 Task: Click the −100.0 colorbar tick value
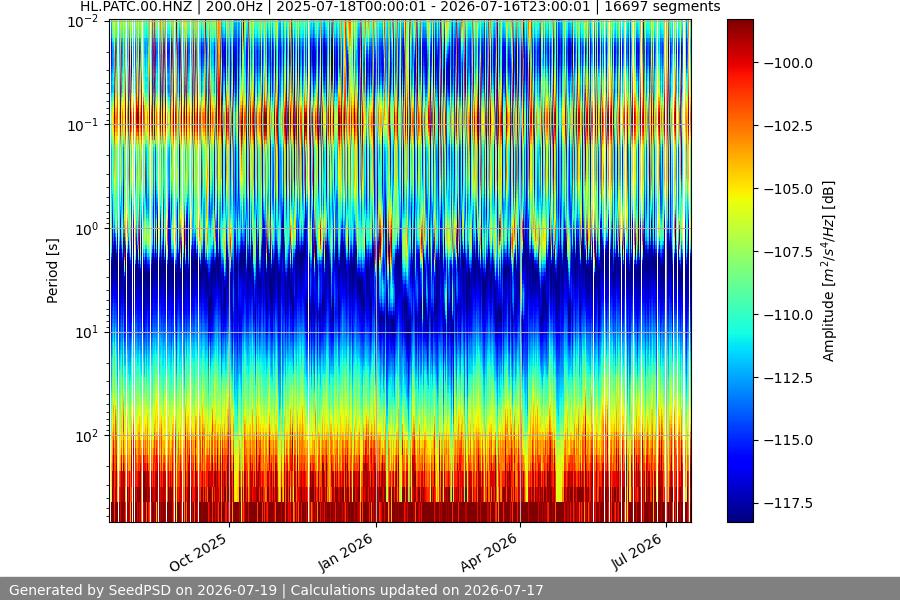pos(789,63)
